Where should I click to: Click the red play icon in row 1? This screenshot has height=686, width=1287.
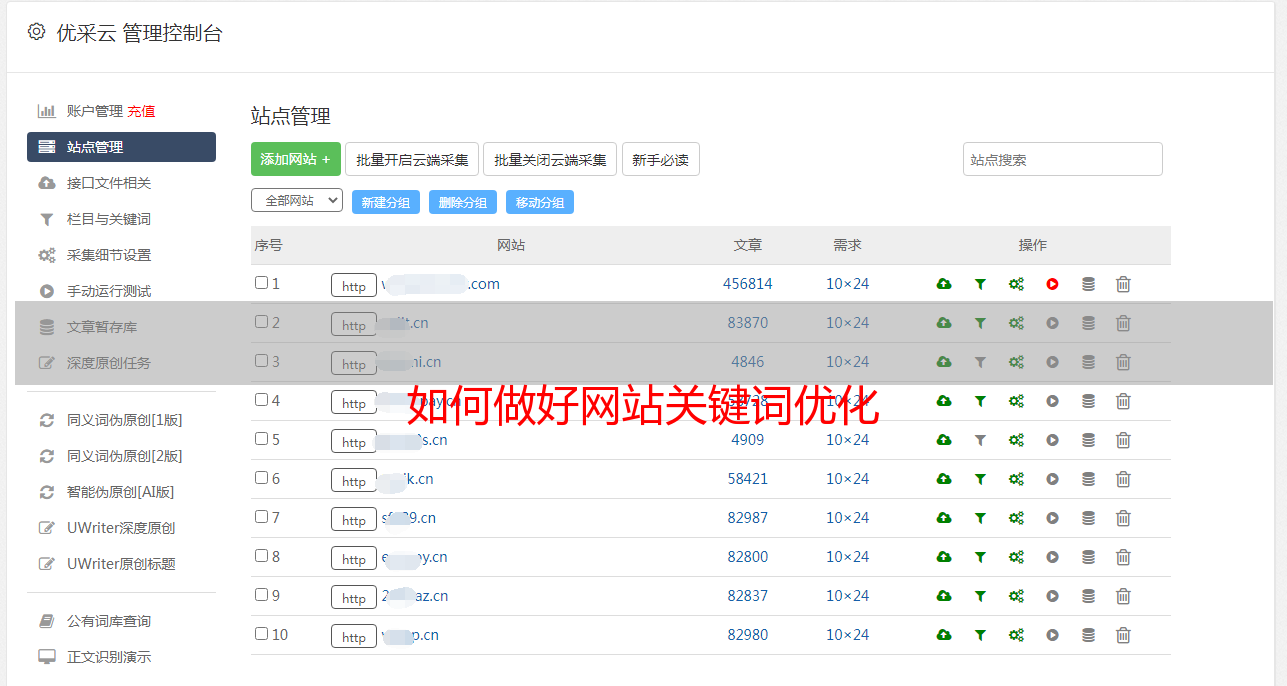pyautogui.click(x=1052, y=284)
